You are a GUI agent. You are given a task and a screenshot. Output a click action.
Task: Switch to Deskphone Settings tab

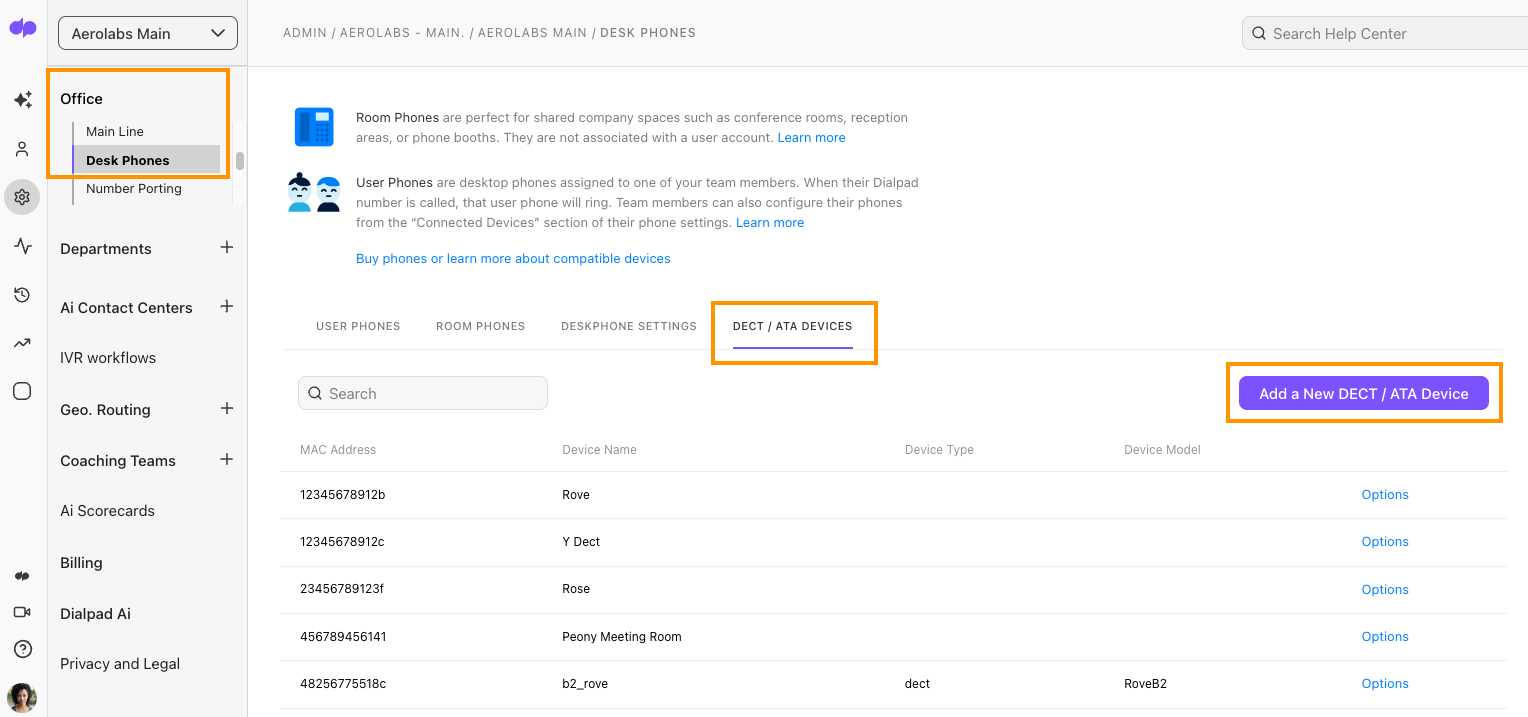coord(629,326)
